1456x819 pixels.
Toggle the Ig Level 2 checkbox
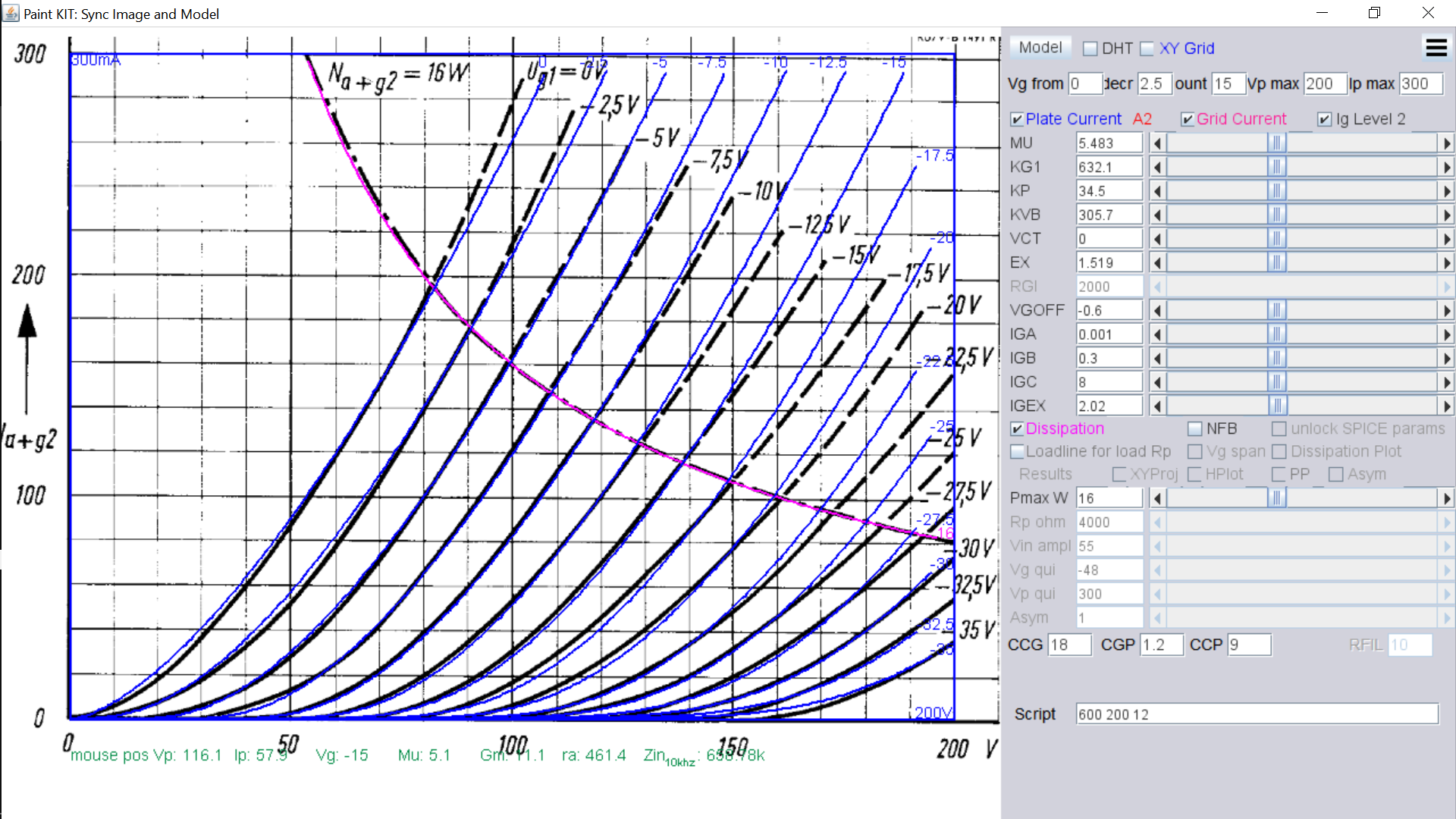(x=1325, y=119)
